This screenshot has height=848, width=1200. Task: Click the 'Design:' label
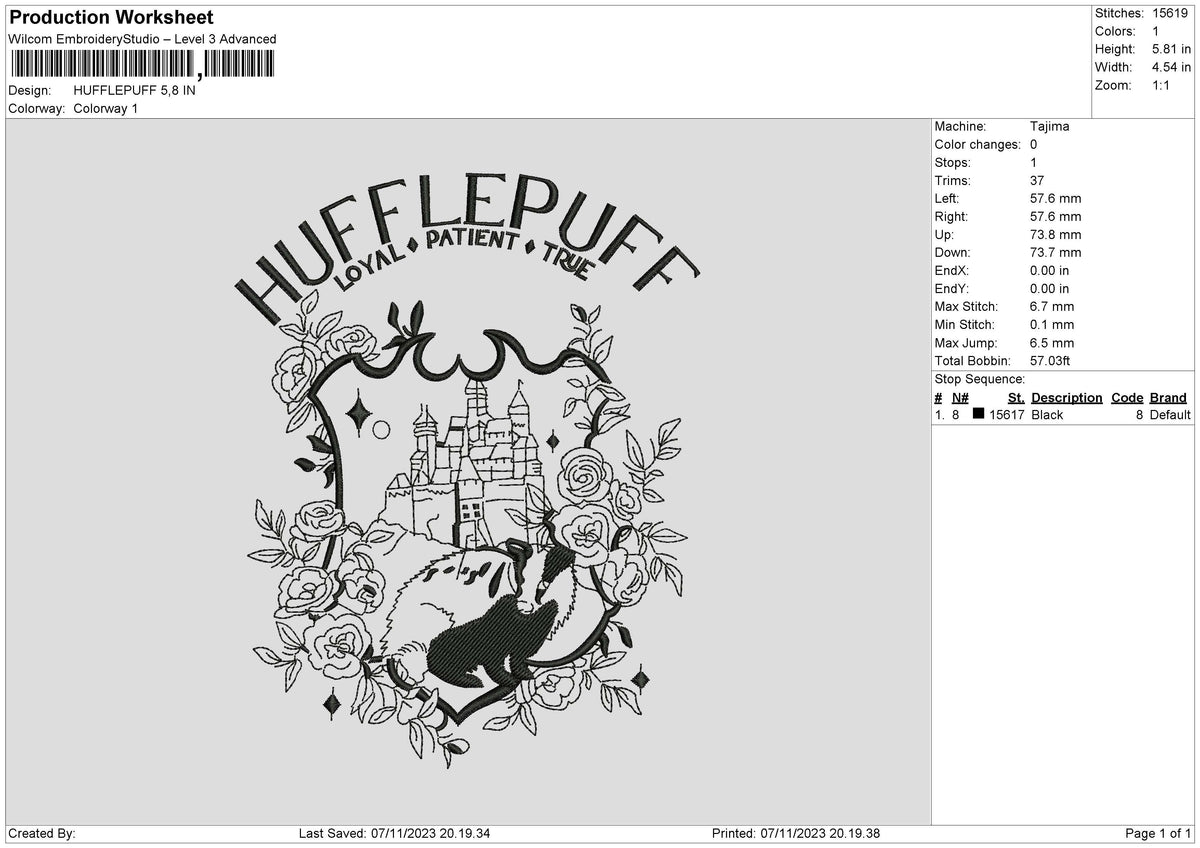[x=30, y=90]
